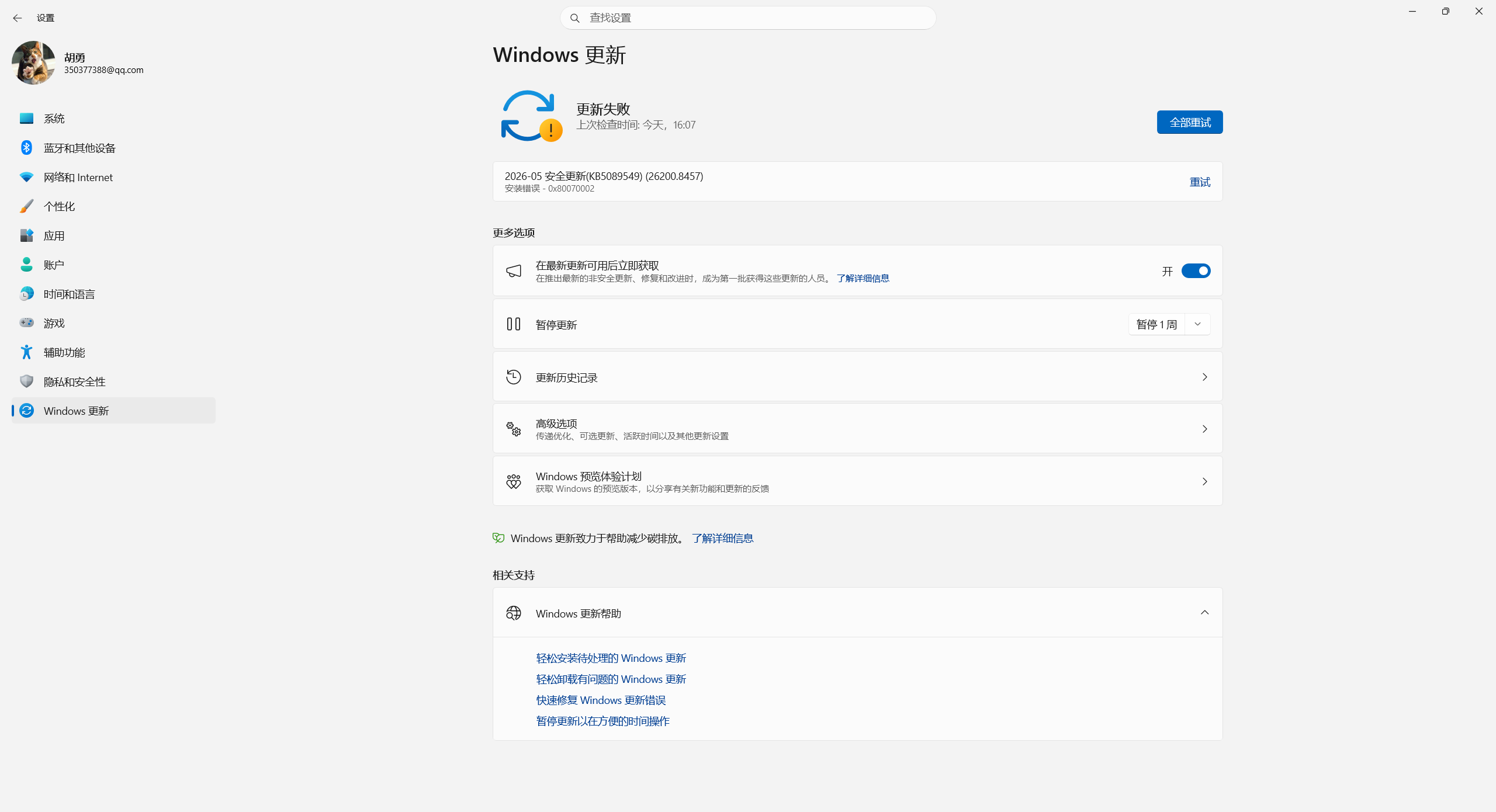Click the find a setting search box
The image size is (1496, 812).
pos(748,18)
